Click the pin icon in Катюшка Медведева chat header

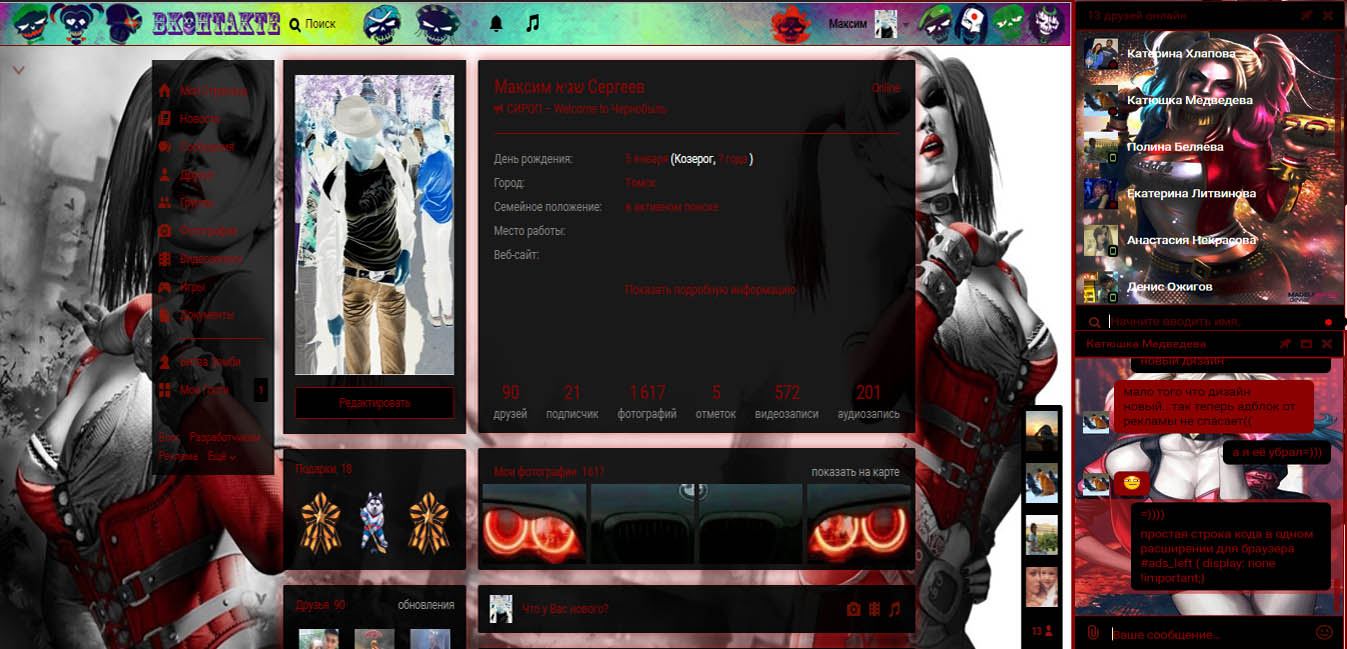(x=1286, y=343)
